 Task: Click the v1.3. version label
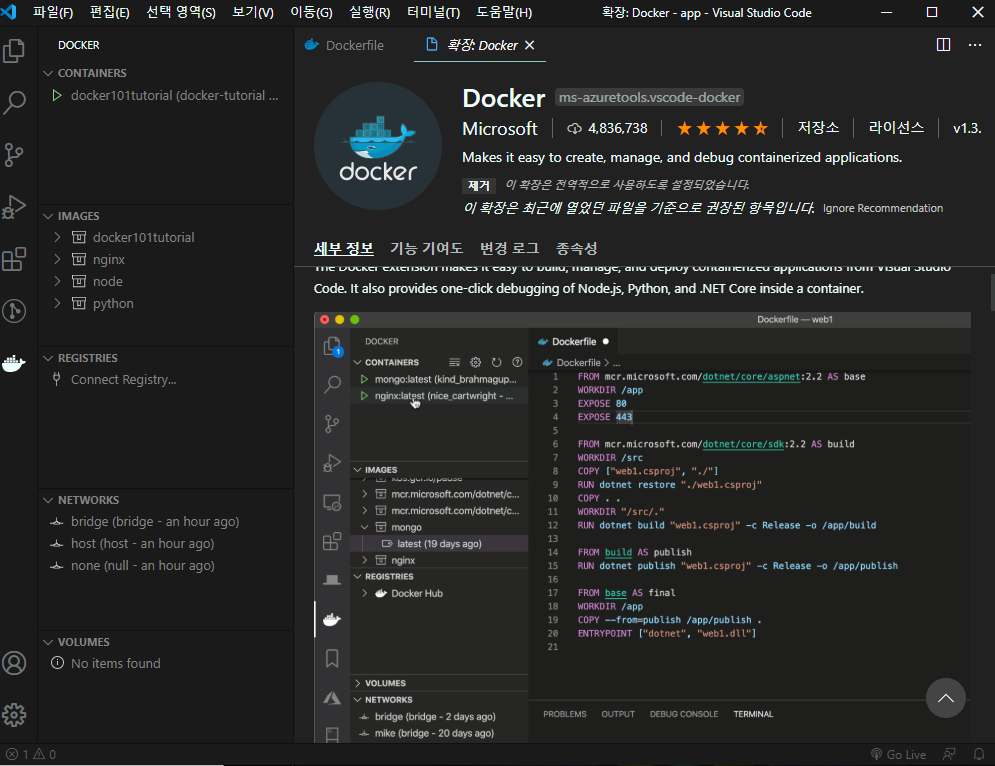tap(967, 129)
